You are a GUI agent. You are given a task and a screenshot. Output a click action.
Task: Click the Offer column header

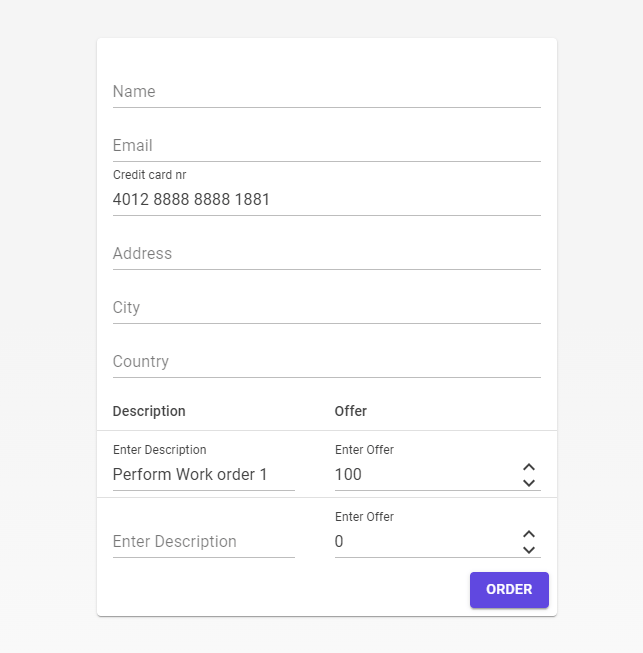pos(351,411)
